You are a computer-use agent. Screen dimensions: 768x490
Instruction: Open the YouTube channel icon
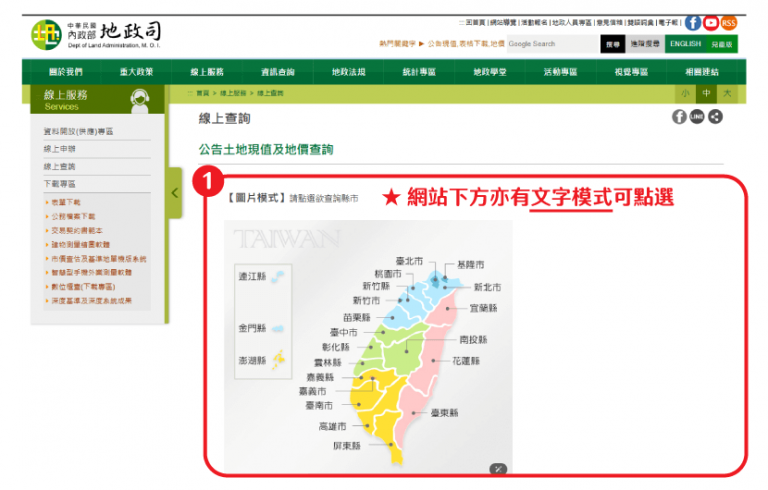pyautogui.click(x=710, y=23)
